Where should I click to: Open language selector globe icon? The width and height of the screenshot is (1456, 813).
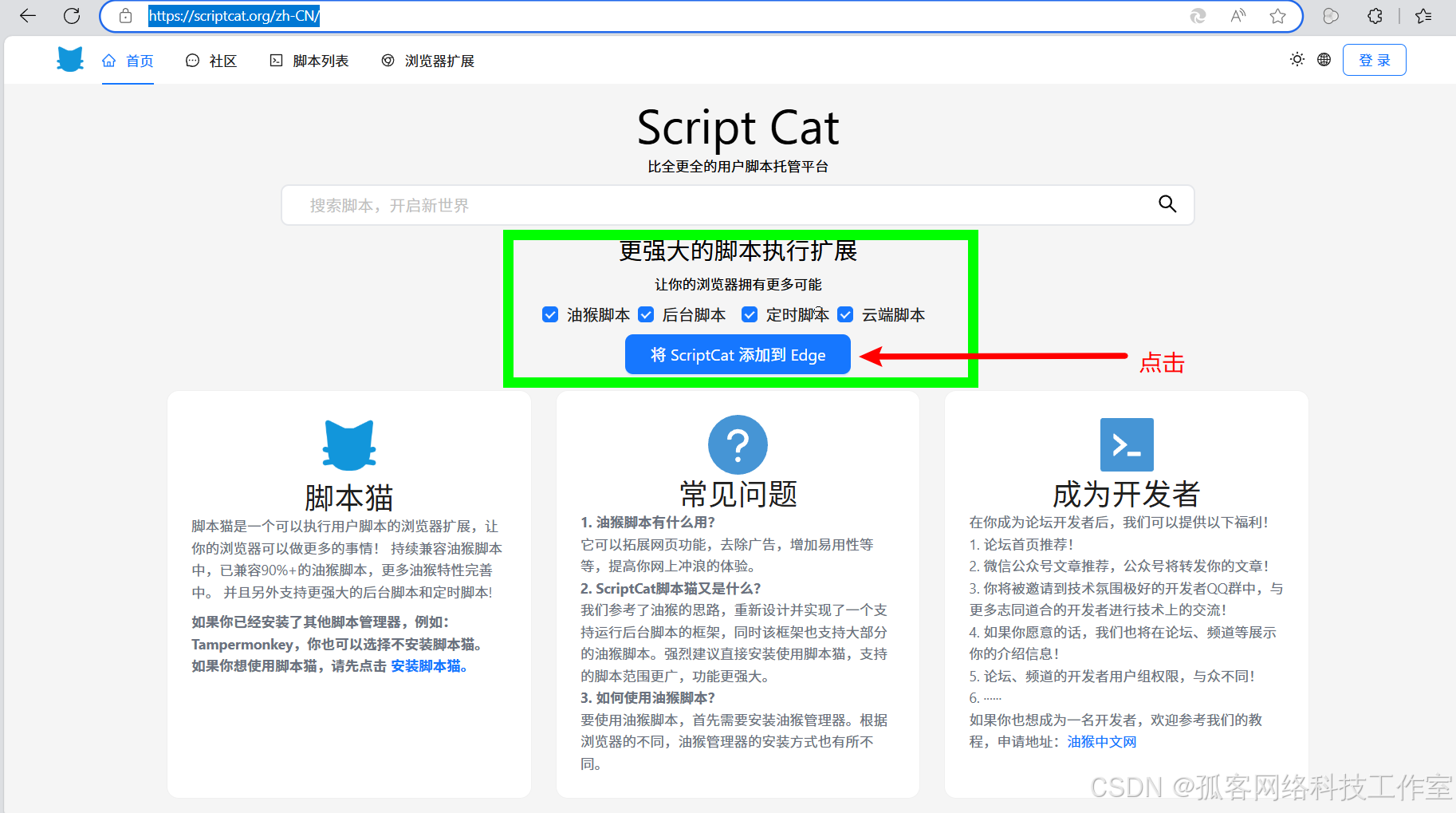pos(1324,60)
